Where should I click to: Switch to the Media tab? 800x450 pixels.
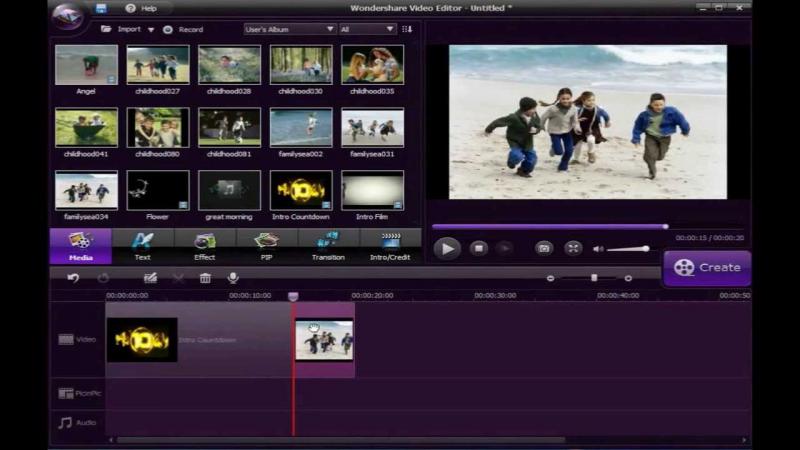(81, 246)
